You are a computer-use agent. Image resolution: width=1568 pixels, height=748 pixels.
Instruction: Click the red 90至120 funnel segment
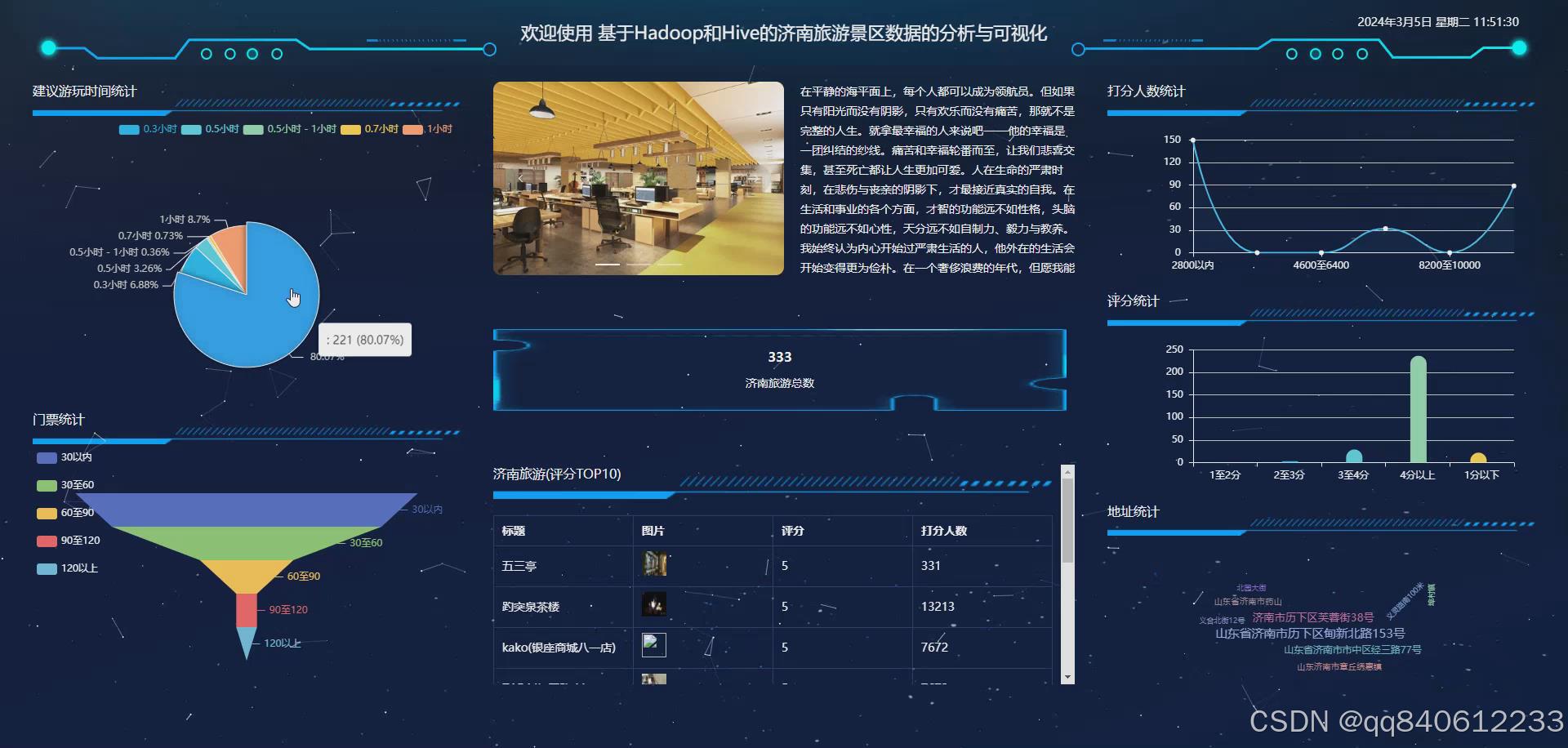pyautogui.click(x=247, y=610)
